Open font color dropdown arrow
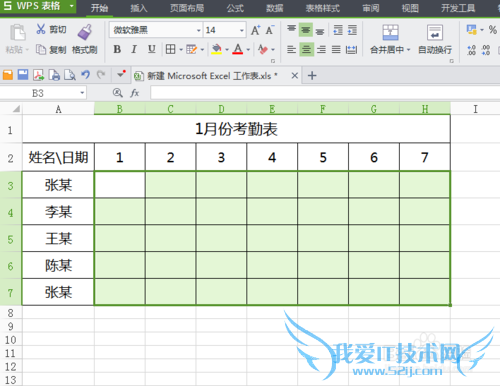The height and width of the screenshot is (386, 500). click(248, 50)
